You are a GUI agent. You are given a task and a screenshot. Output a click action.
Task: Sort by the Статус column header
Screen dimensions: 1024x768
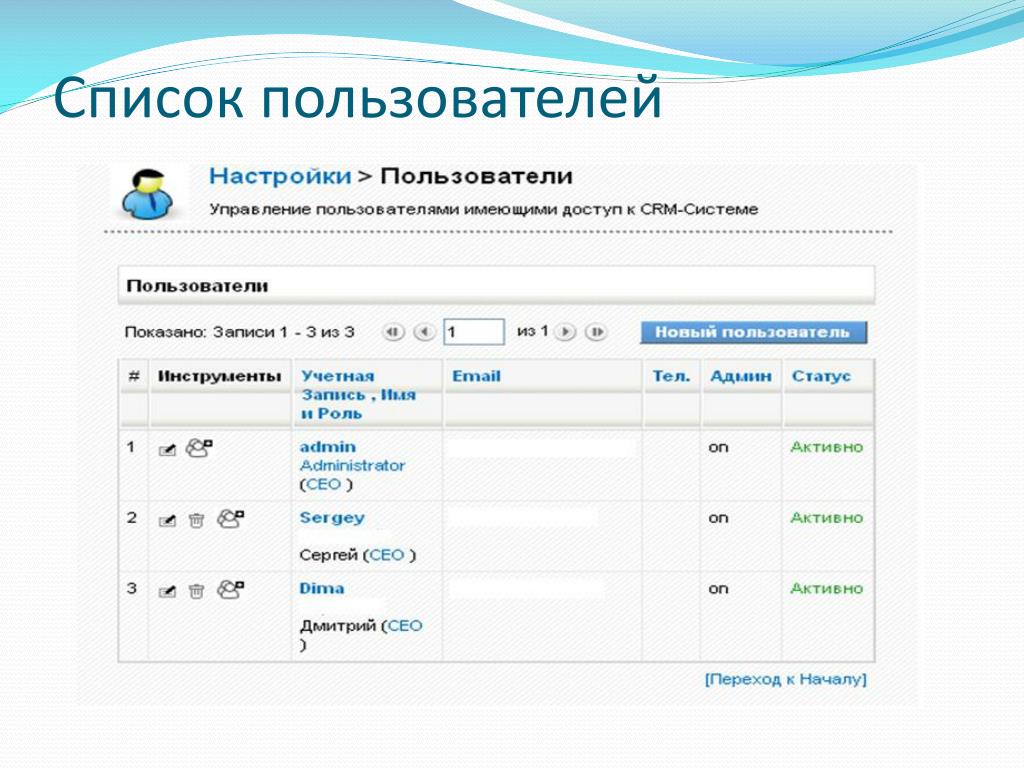[x=822, y=376]
